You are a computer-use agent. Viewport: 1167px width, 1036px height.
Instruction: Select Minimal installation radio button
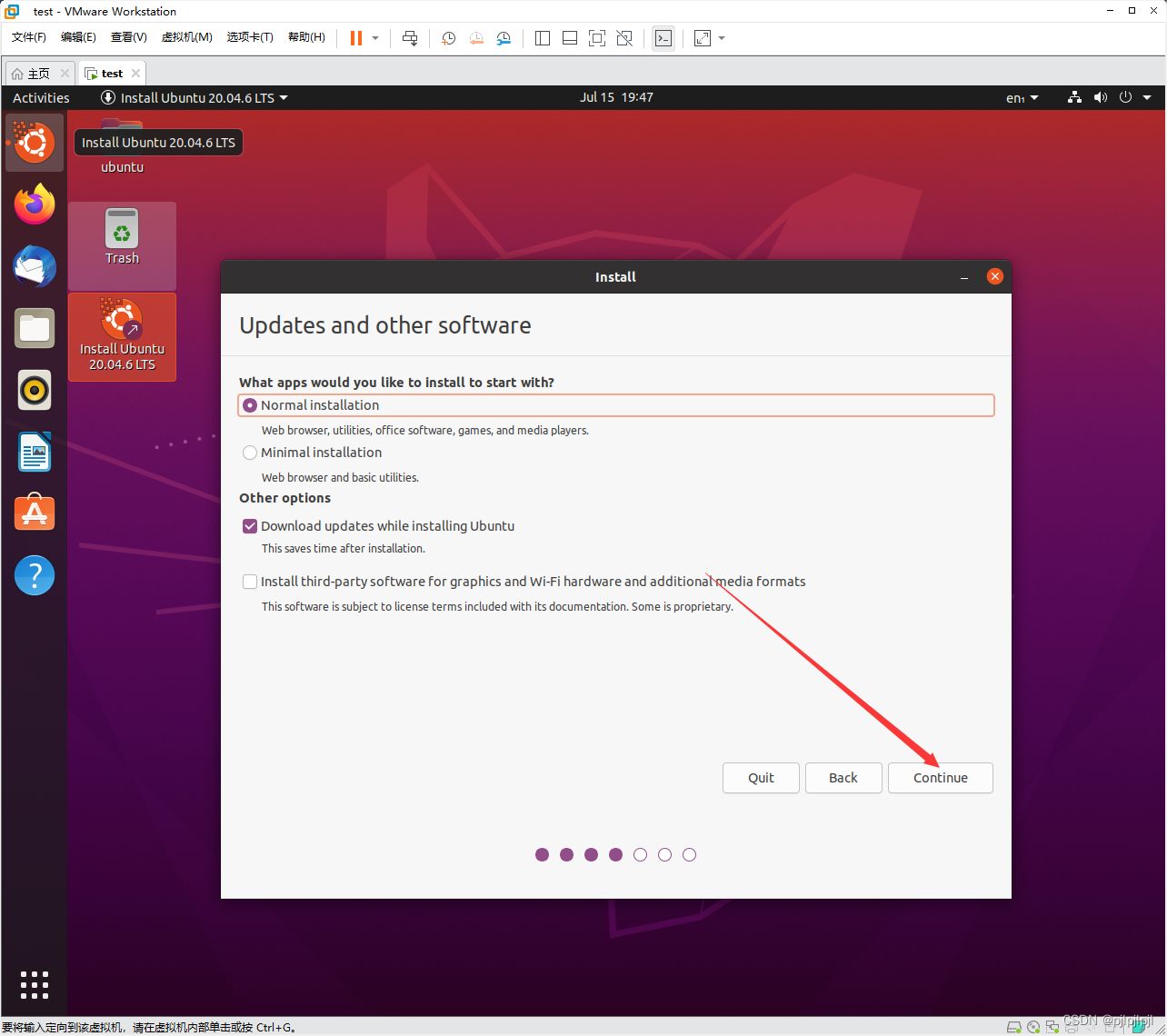click(250, 453)
